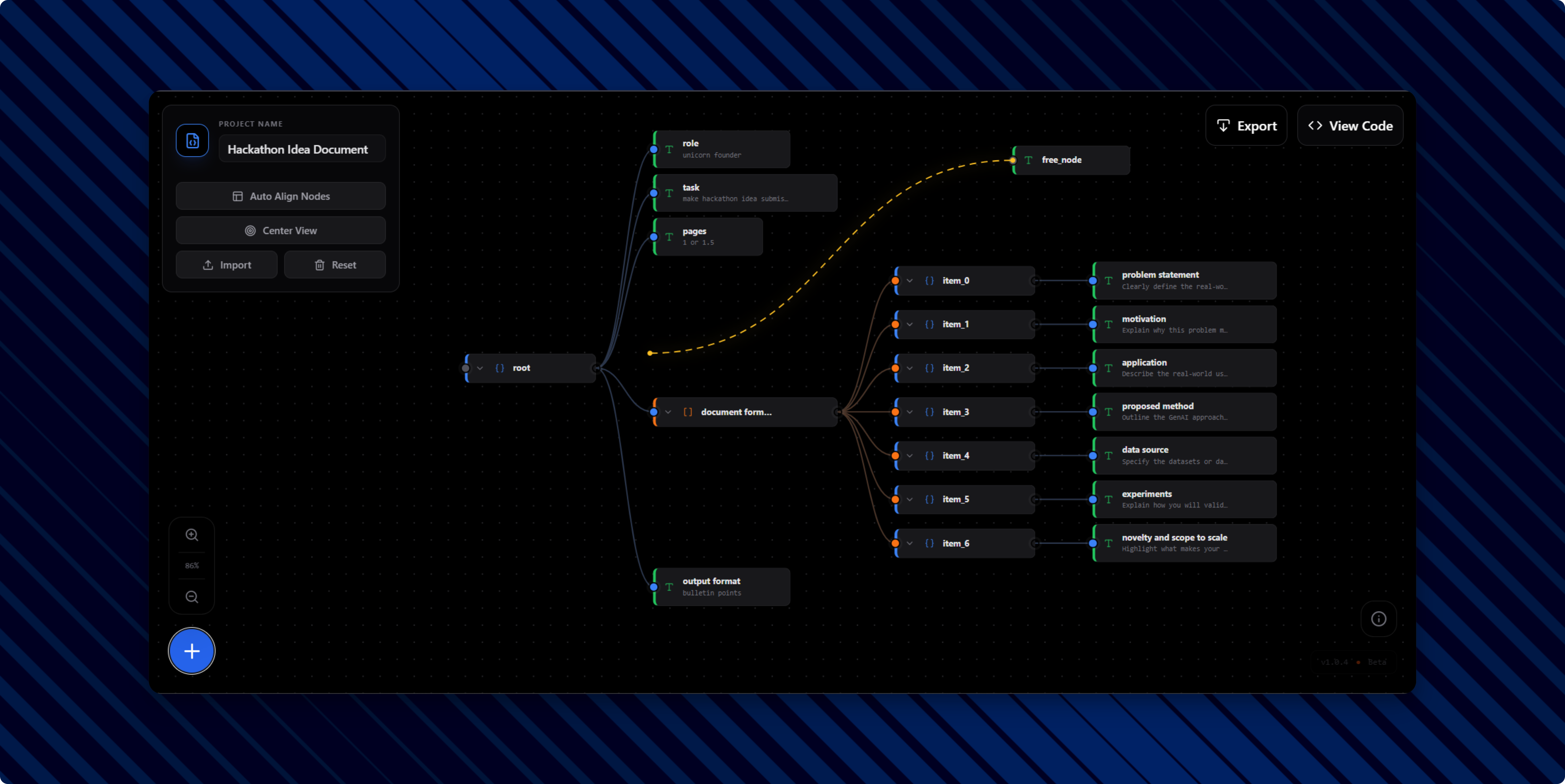Select the data source node label
This screenshot has width=1565, height=784.
tap(1145, 450)
